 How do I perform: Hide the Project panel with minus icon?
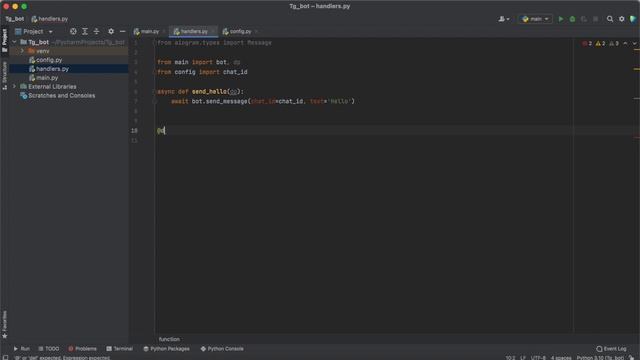pos(122,31)
